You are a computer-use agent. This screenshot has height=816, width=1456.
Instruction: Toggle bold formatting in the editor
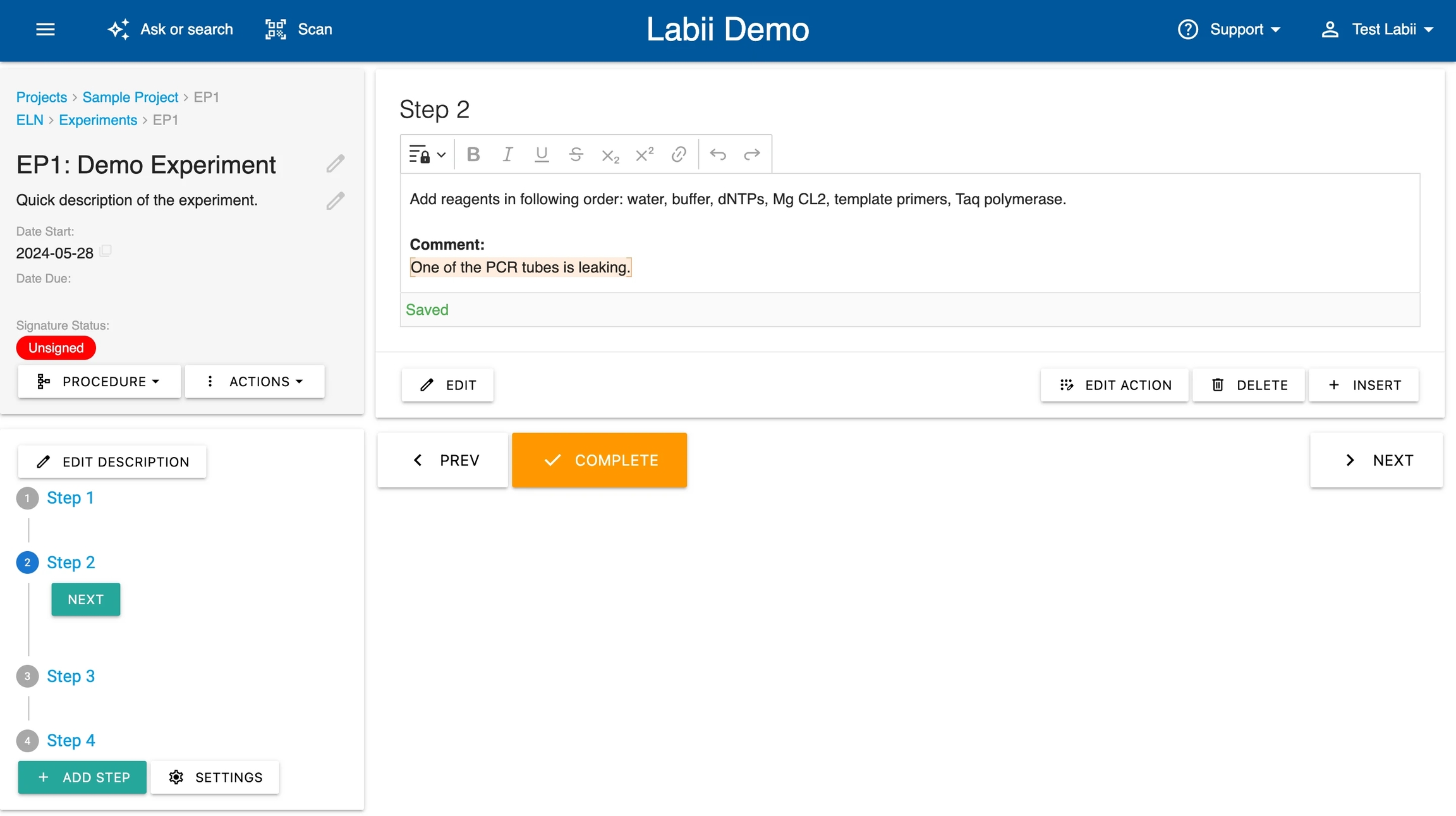click(473, 154)
